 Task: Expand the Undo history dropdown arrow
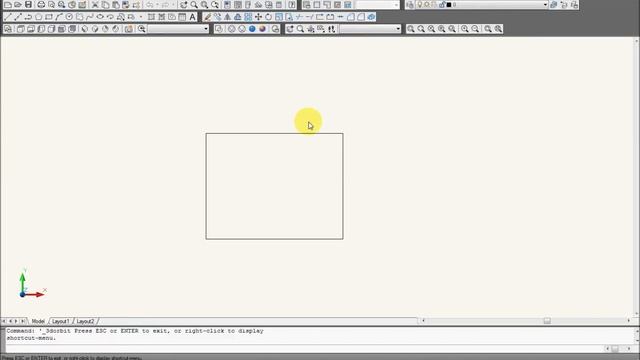(158, 5)
